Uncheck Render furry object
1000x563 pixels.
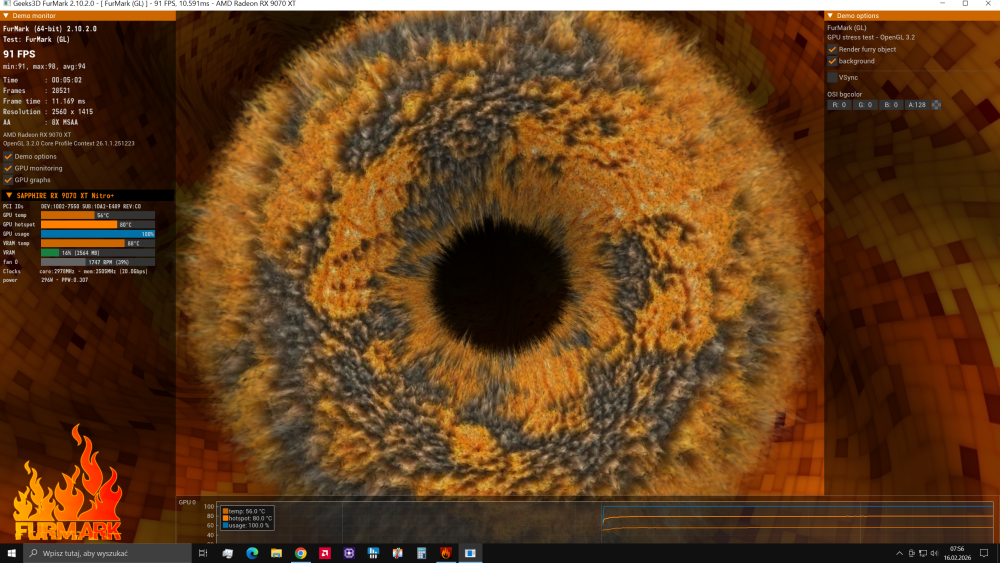tap(832, 49)
